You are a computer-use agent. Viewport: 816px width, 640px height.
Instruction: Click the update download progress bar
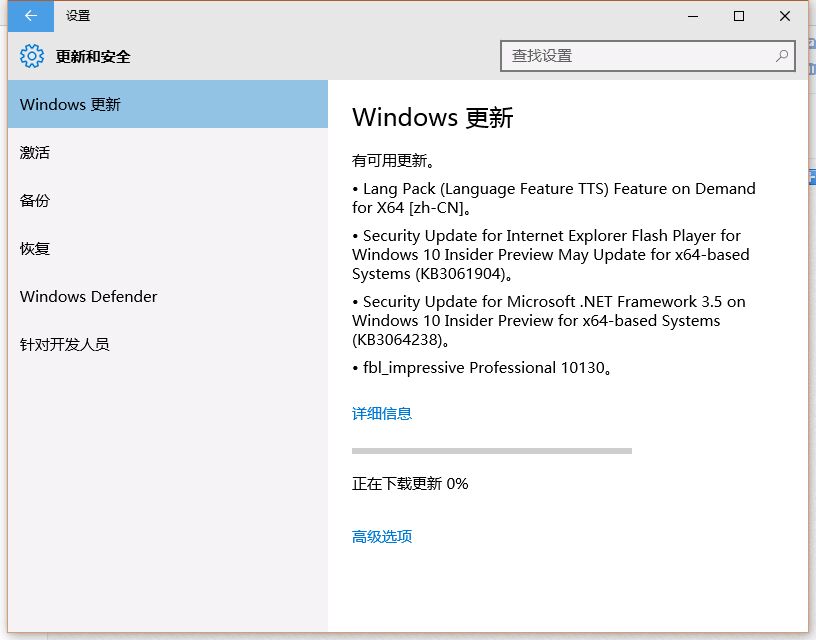[492, 451]
